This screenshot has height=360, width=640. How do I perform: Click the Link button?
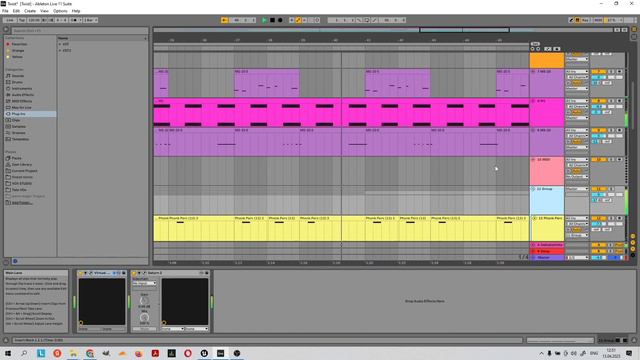pyautogui.click(x=10, y=20)
